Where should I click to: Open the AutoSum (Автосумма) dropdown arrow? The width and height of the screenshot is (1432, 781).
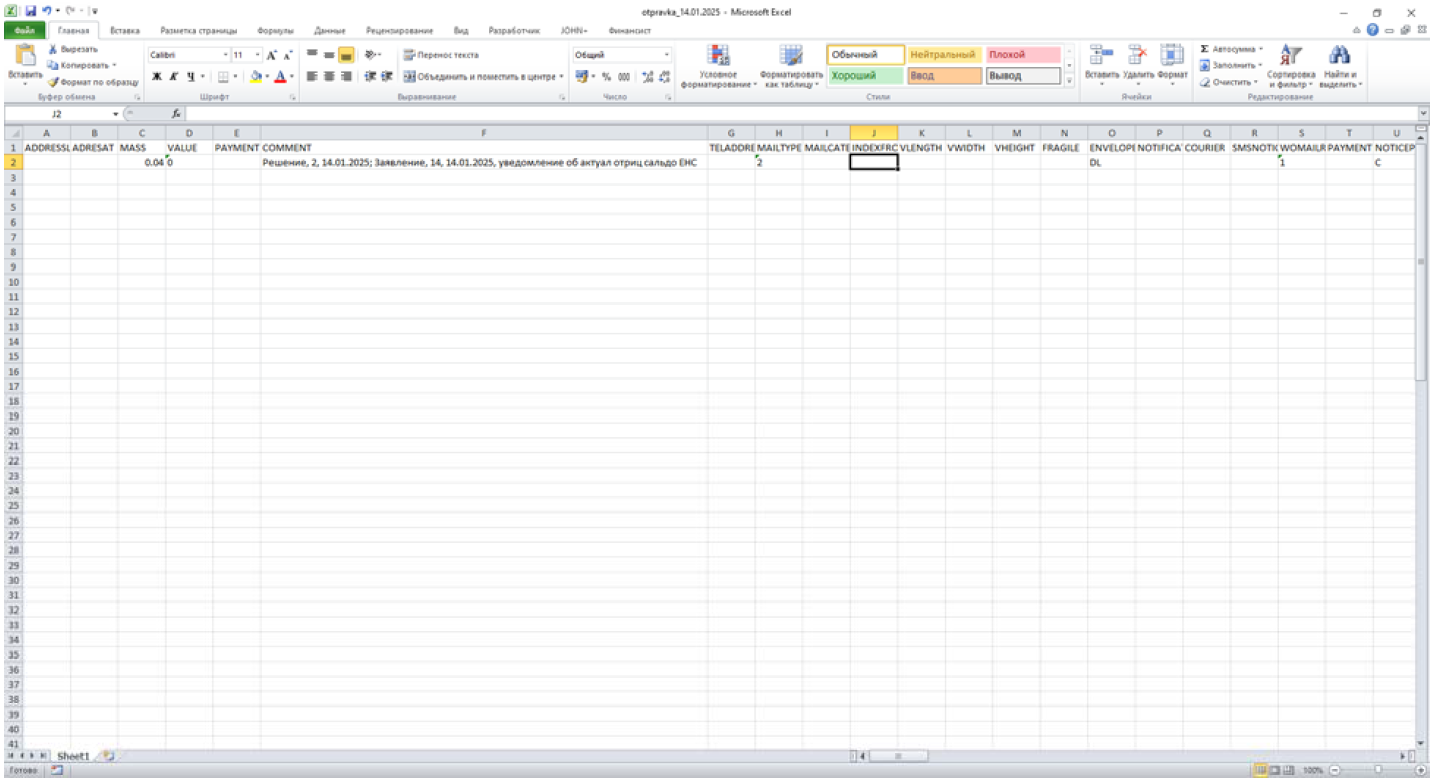(1261, 49)
